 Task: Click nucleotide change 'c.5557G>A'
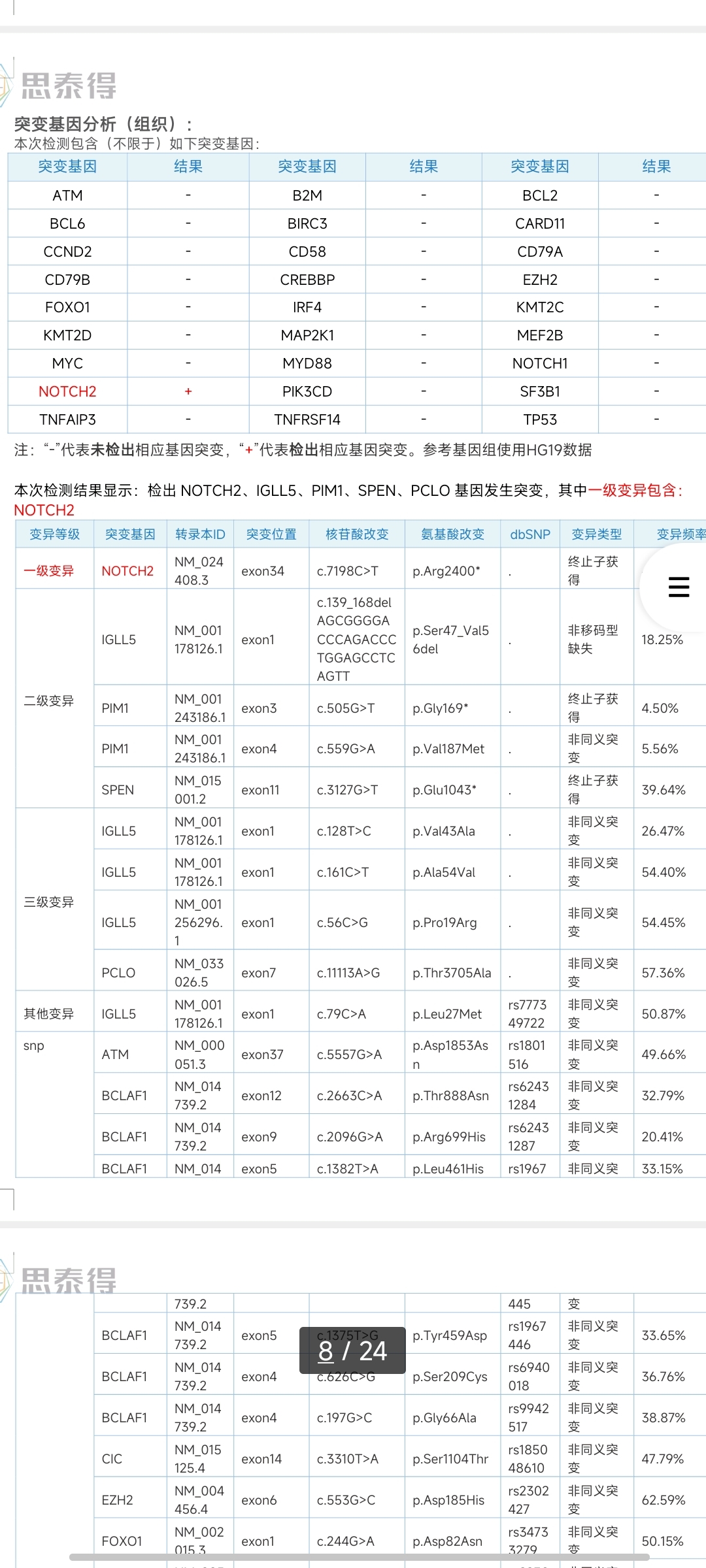(x=350, y=1054)
